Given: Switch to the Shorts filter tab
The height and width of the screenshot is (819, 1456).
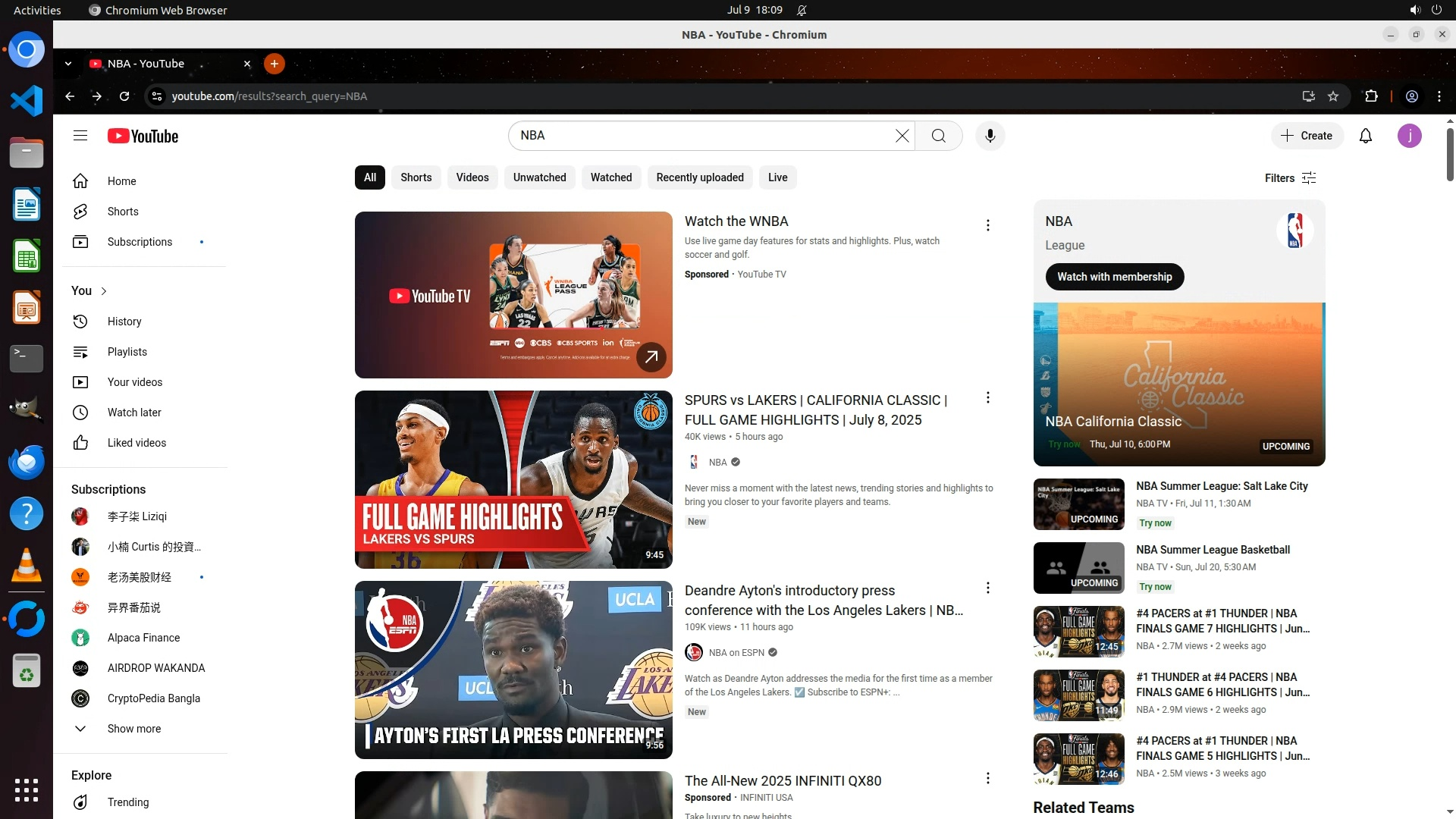Looking at the screenshot, I should [416, 177].
